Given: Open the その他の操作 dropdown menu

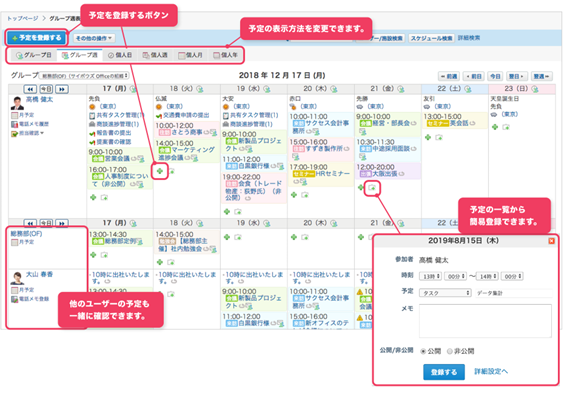Looking at the screenshot, I should [94, 38].
